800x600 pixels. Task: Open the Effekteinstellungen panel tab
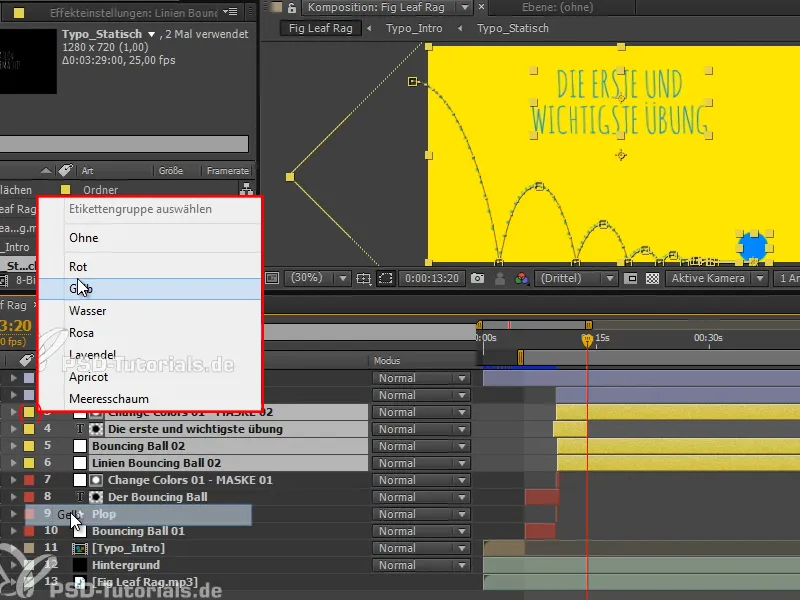(134, 13)
